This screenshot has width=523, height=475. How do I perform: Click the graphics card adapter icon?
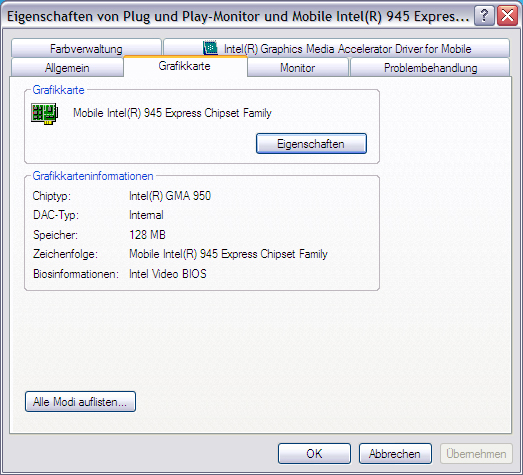(x=44, y=114)
